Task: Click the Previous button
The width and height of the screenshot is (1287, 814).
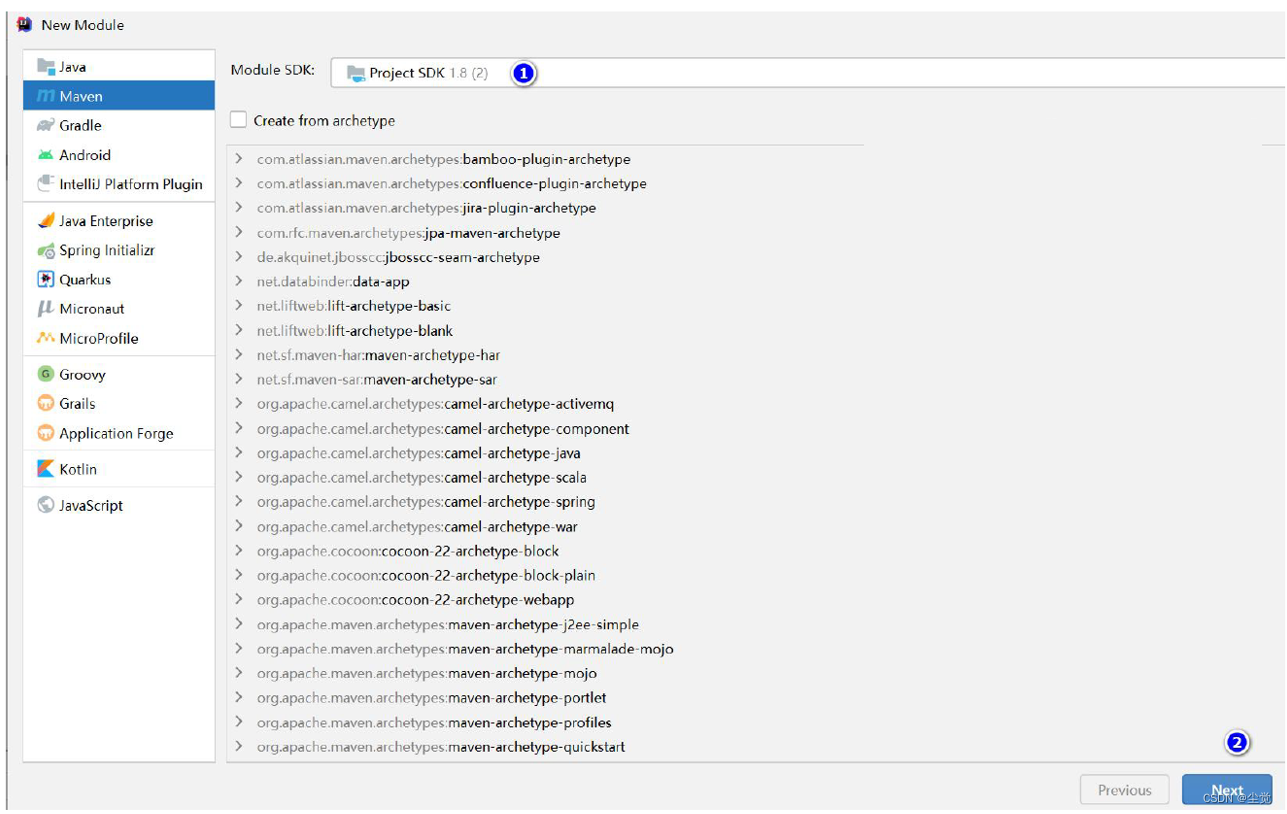Action: click(1124, 789)
